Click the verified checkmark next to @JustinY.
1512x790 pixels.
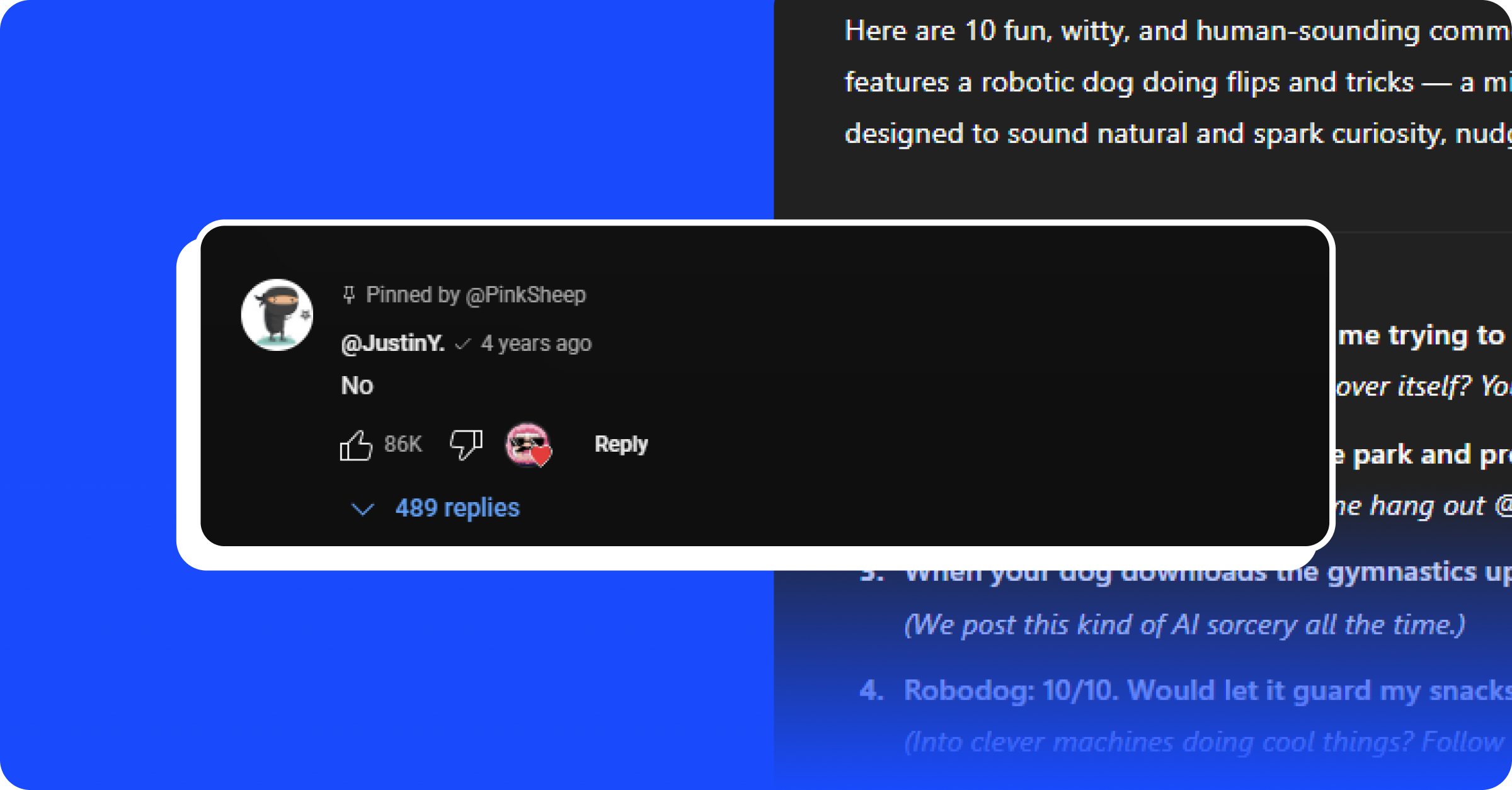click(463, 344)
